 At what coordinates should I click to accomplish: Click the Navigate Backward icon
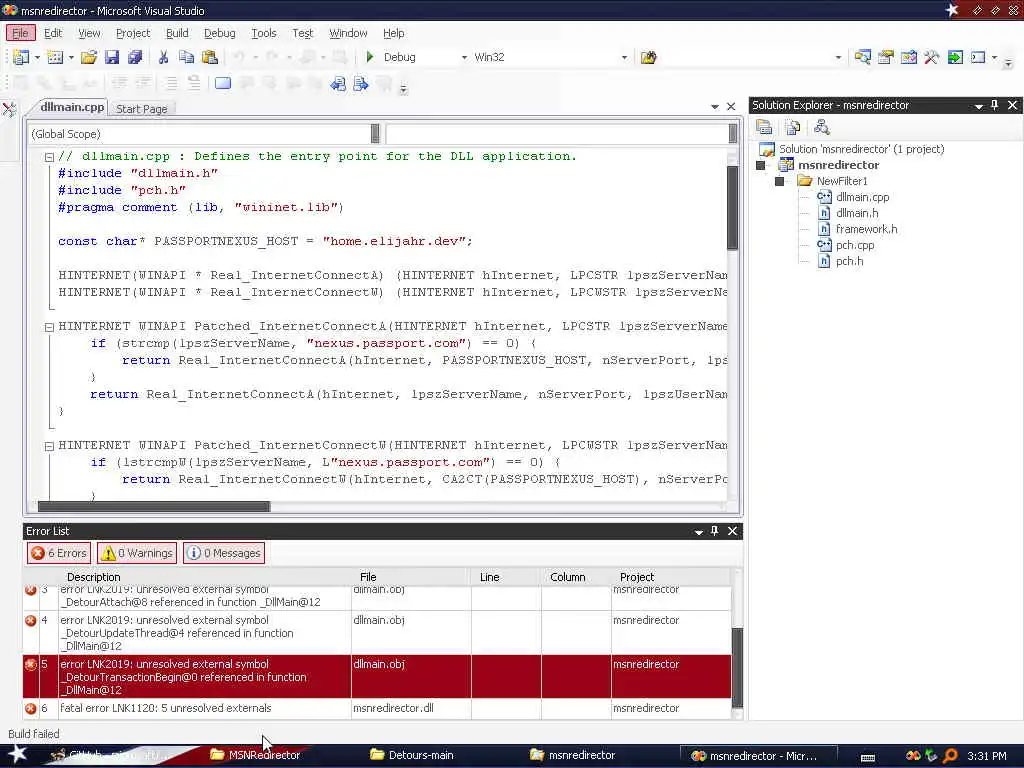pyautogui.click(x=338, y=84)
